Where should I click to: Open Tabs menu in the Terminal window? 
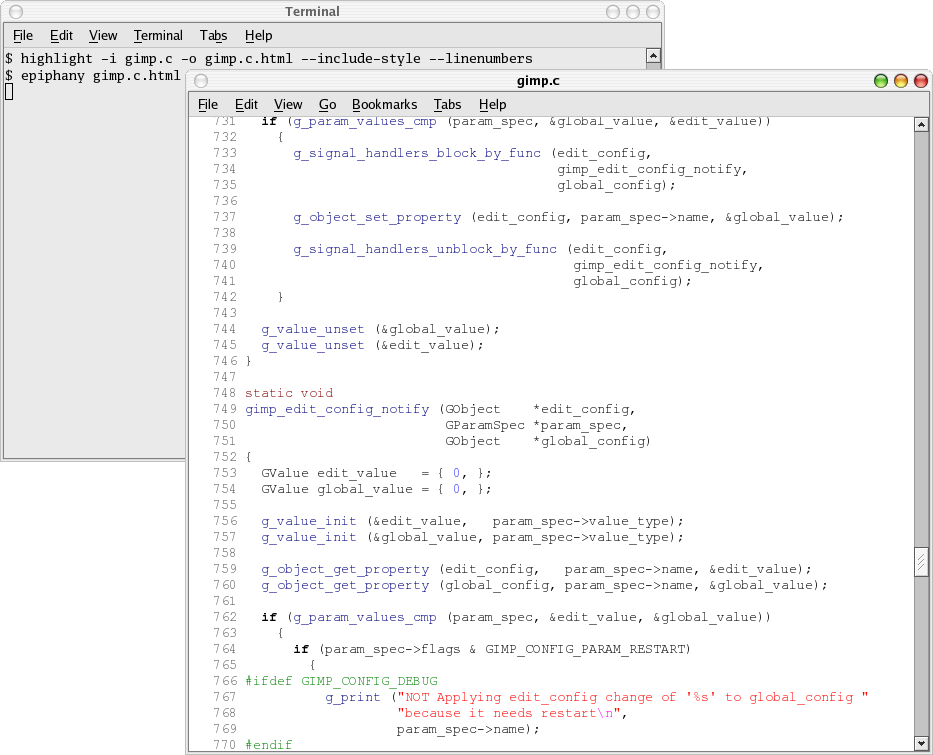pyautogui.click(x=213, y=36)
